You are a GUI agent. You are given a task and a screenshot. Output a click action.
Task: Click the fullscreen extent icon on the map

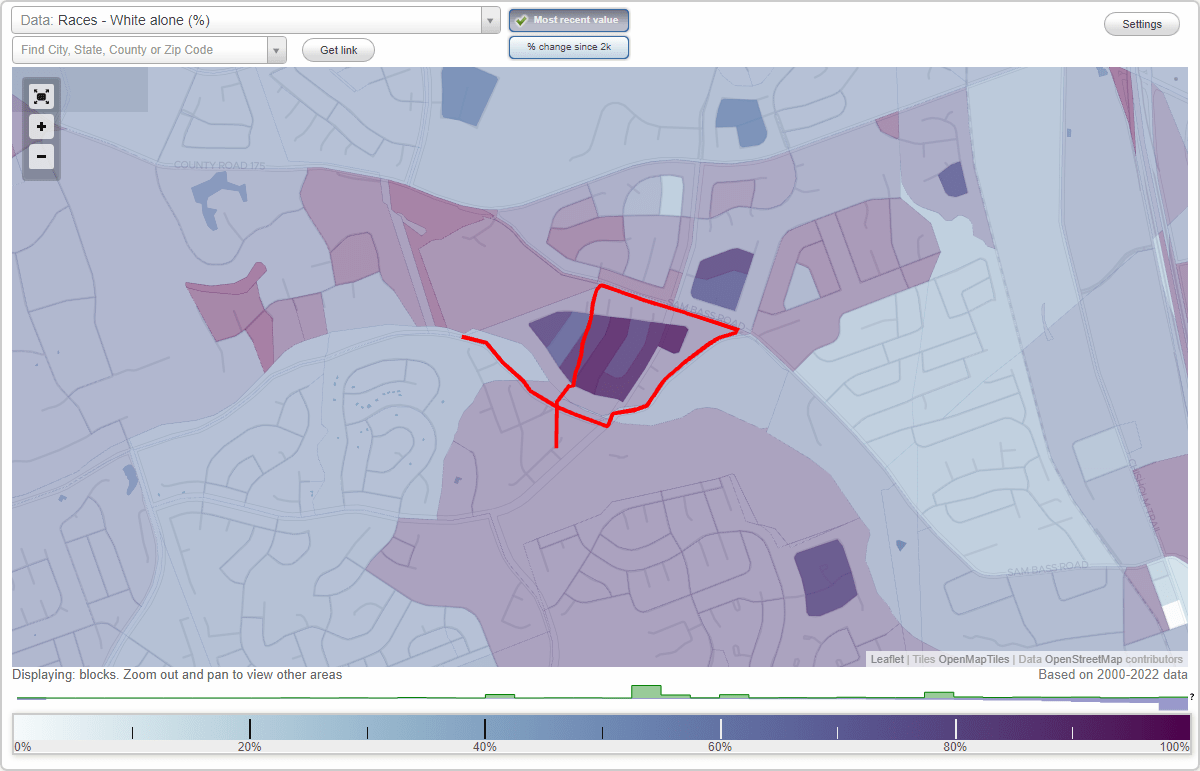(x=41, y=96)
